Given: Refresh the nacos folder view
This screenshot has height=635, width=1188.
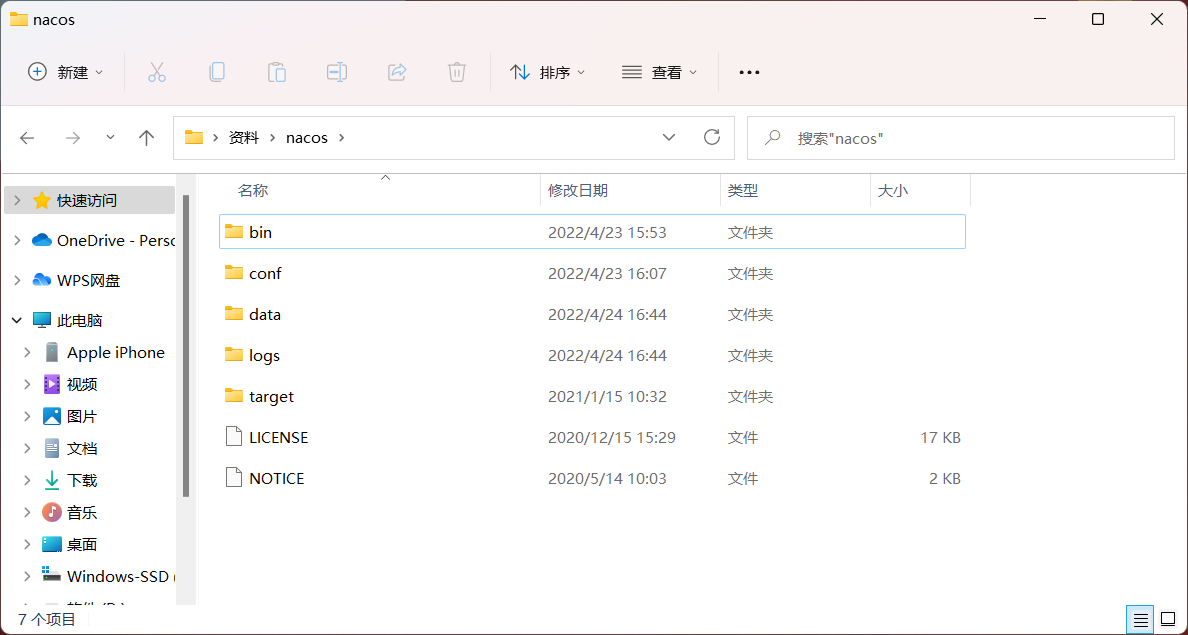Looking at the screenshot, I should (x=711, y=137).
